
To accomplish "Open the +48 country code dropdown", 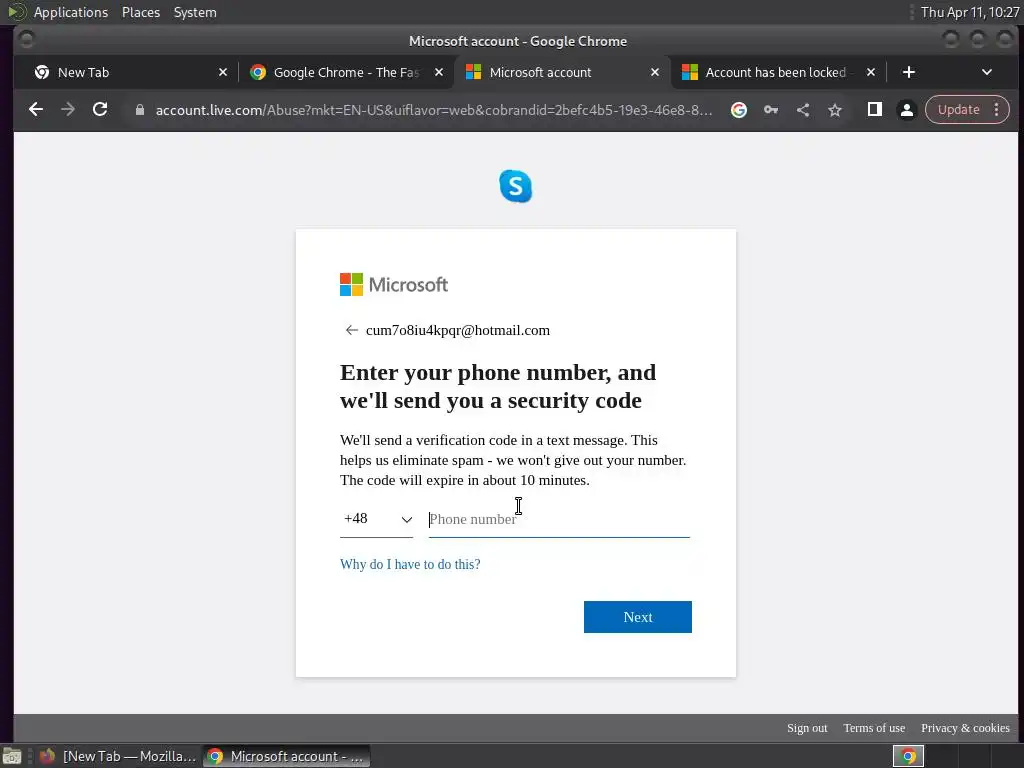I will point(376,519).
